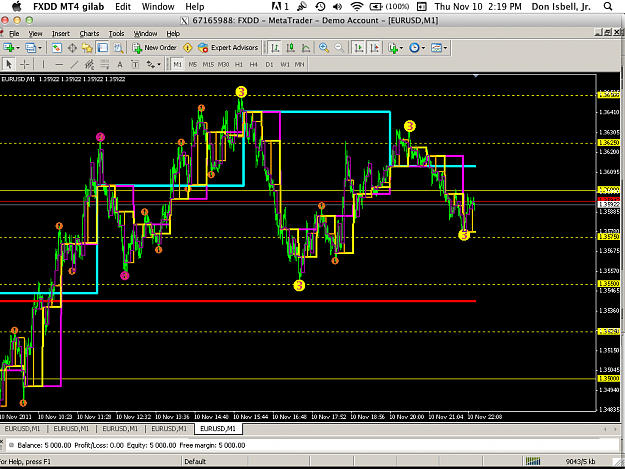
Task: Click the Arrows objects icon
Action: pyautogui.click(x=151, y=64)
